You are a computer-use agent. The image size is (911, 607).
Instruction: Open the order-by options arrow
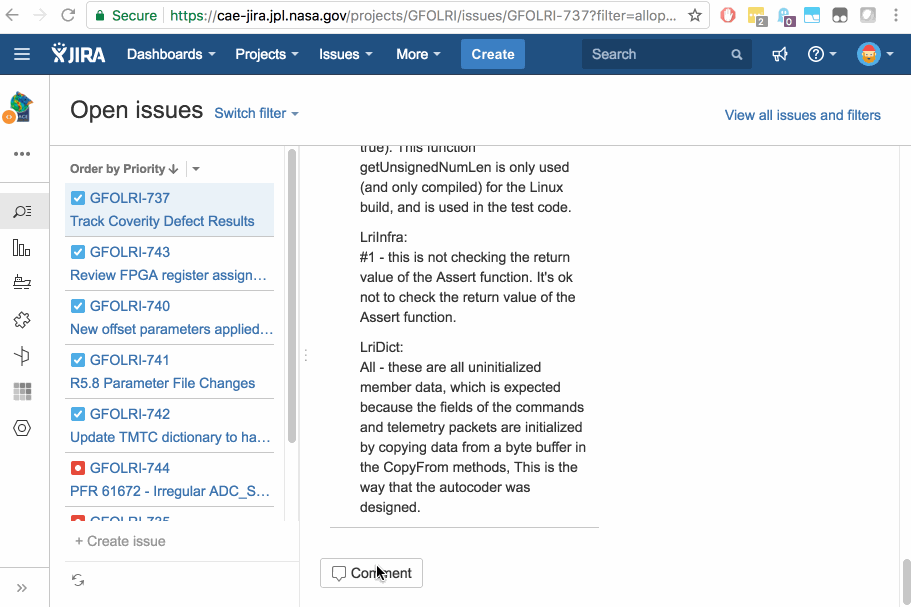pos(196,169)
